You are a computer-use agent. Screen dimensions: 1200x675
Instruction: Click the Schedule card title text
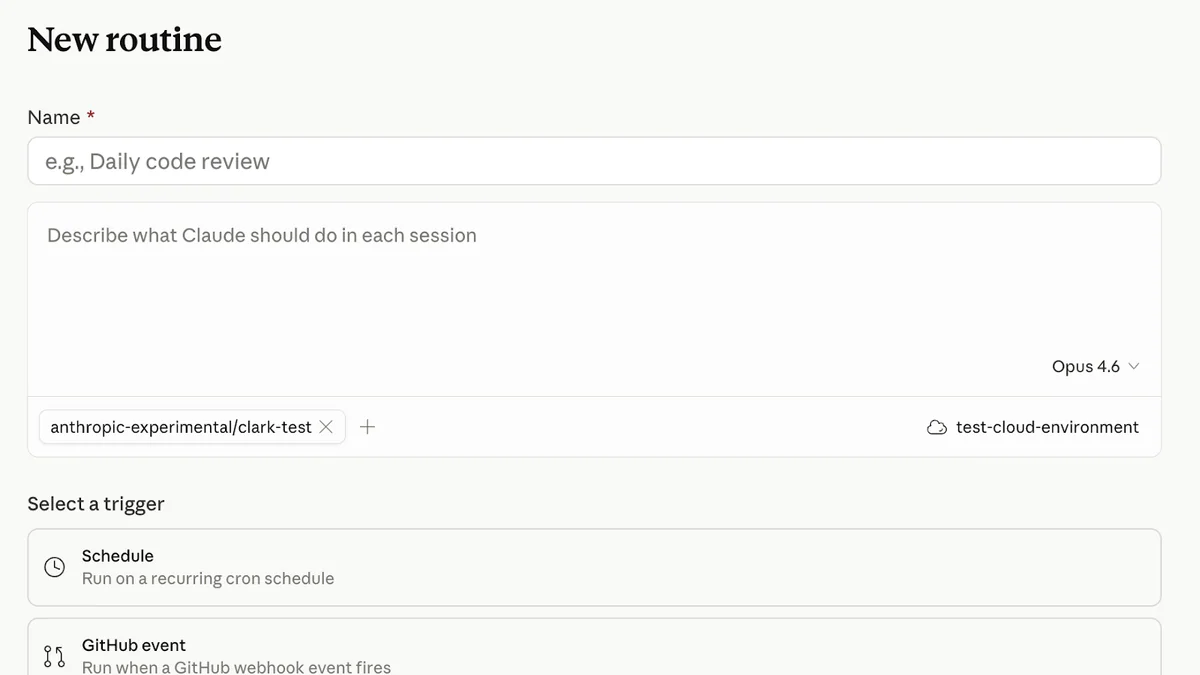point(118,555)
